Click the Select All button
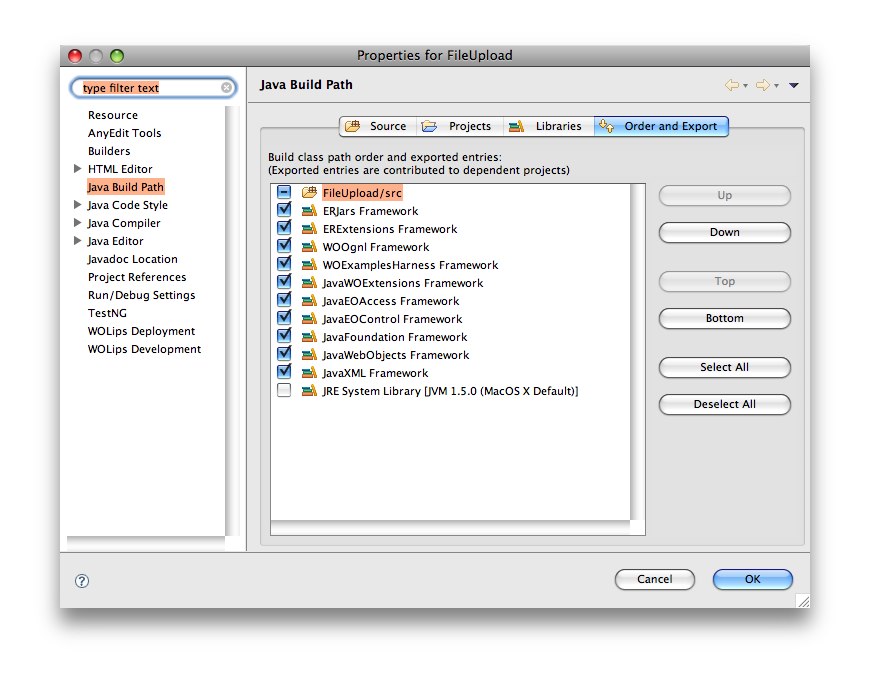Image resolution: width=870 pixels, height=683 pixels. [x=724, y=367]
